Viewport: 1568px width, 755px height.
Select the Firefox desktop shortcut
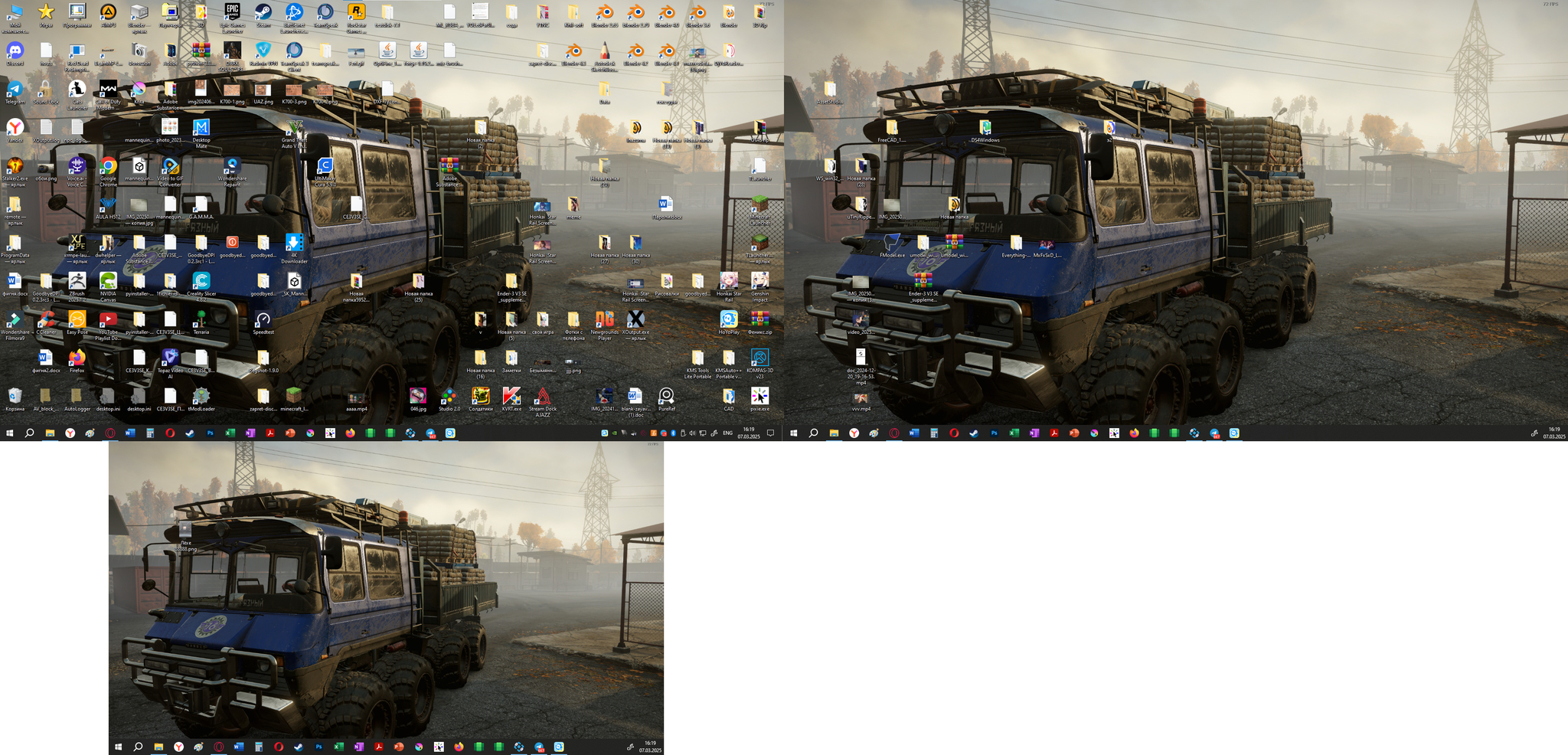pos(77,361)
